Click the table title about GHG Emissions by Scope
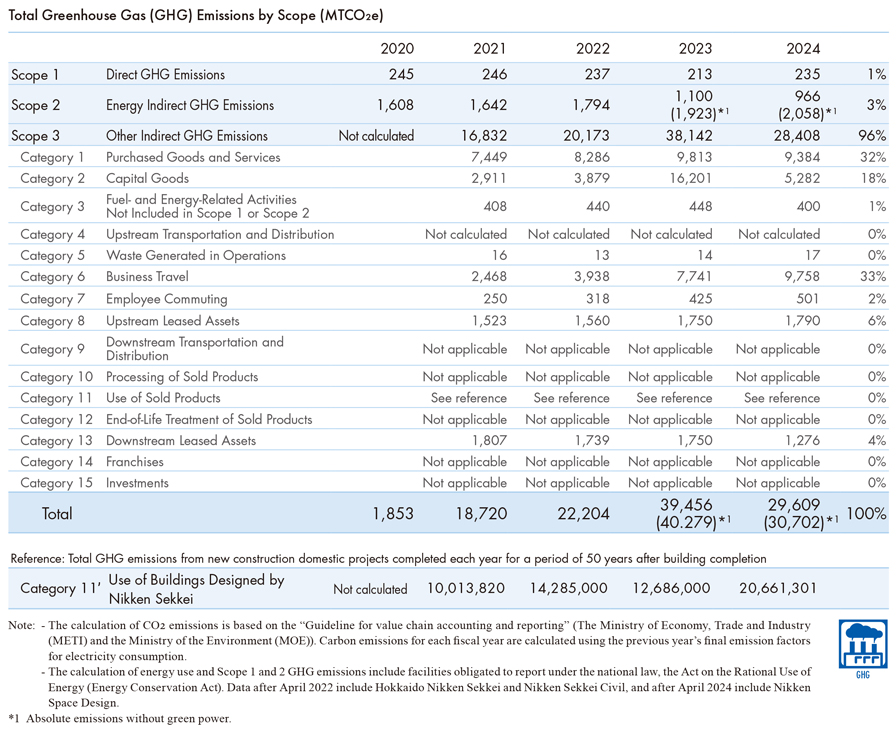The image size is (896, 732). coord(196,15)
